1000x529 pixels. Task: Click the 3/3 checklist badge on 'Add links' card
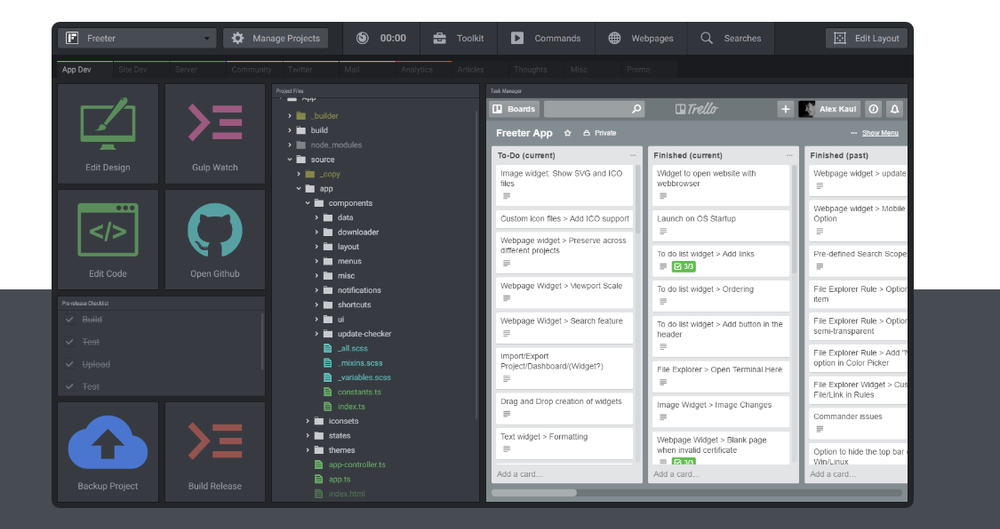pyautogui.click(x=684, y=267)
